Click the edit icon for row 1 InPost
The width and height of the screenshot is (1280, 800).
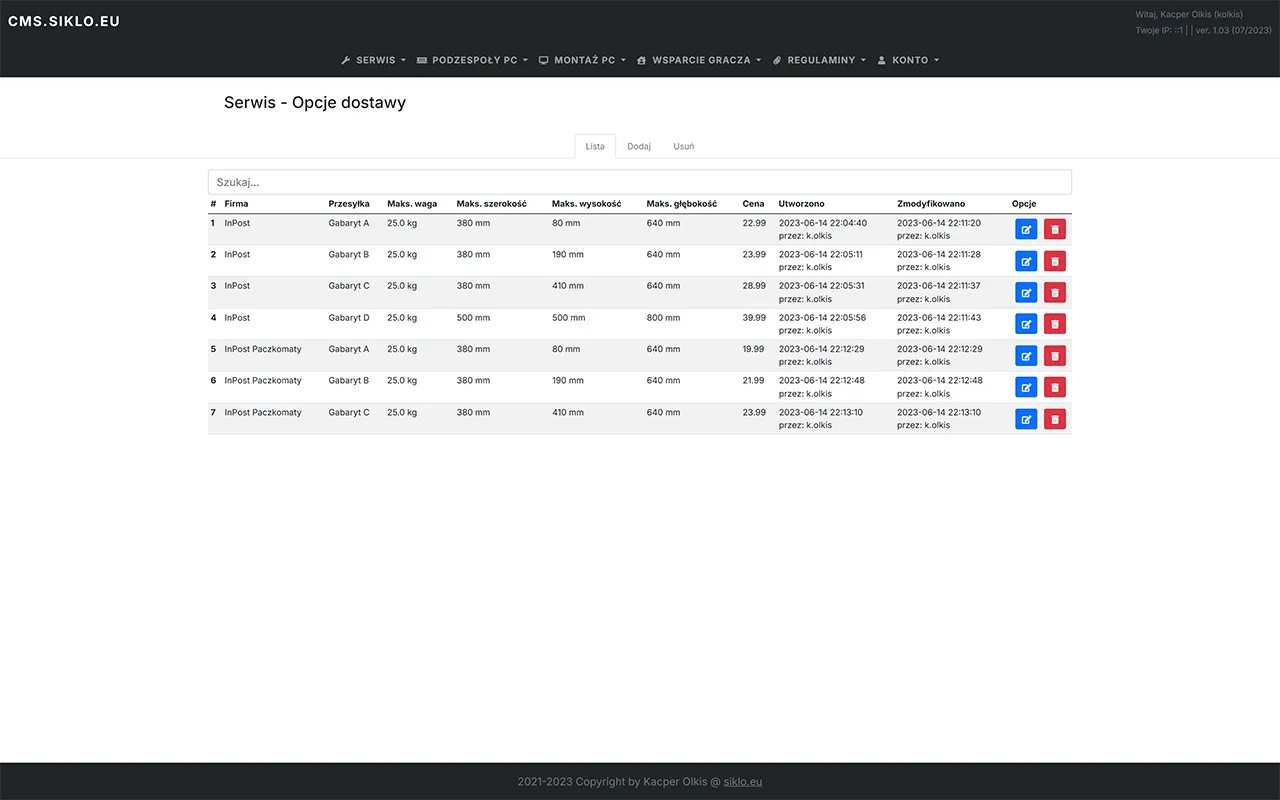coord(1026,229)
